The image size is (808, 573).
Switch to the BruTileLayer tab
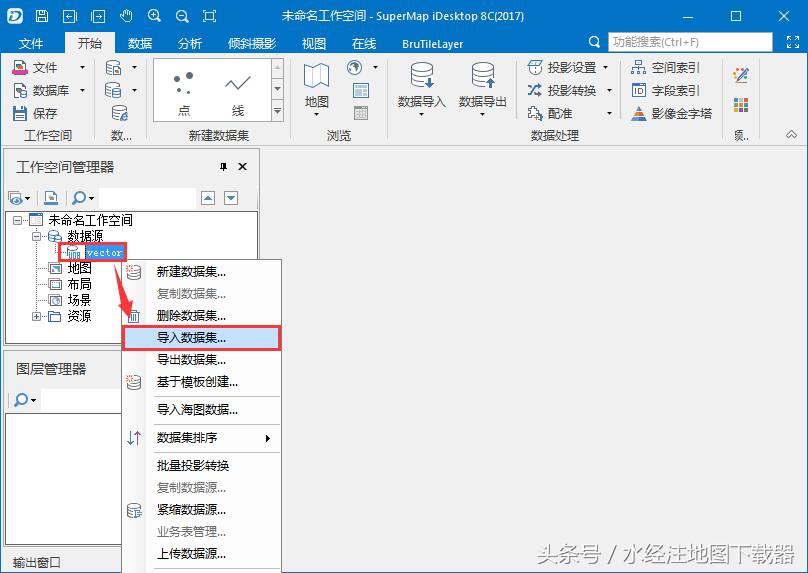click(432, 44)
